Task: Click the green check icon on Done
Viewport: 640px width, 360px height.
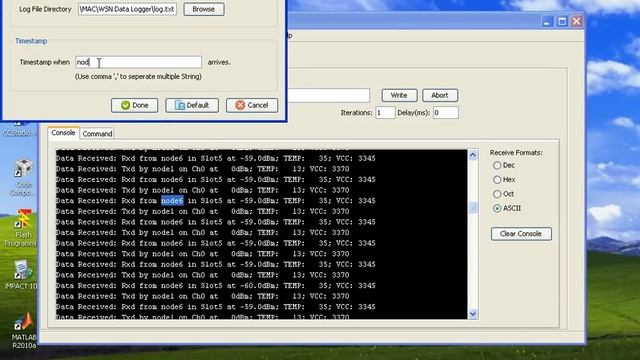Action: (x=125, y=105)
